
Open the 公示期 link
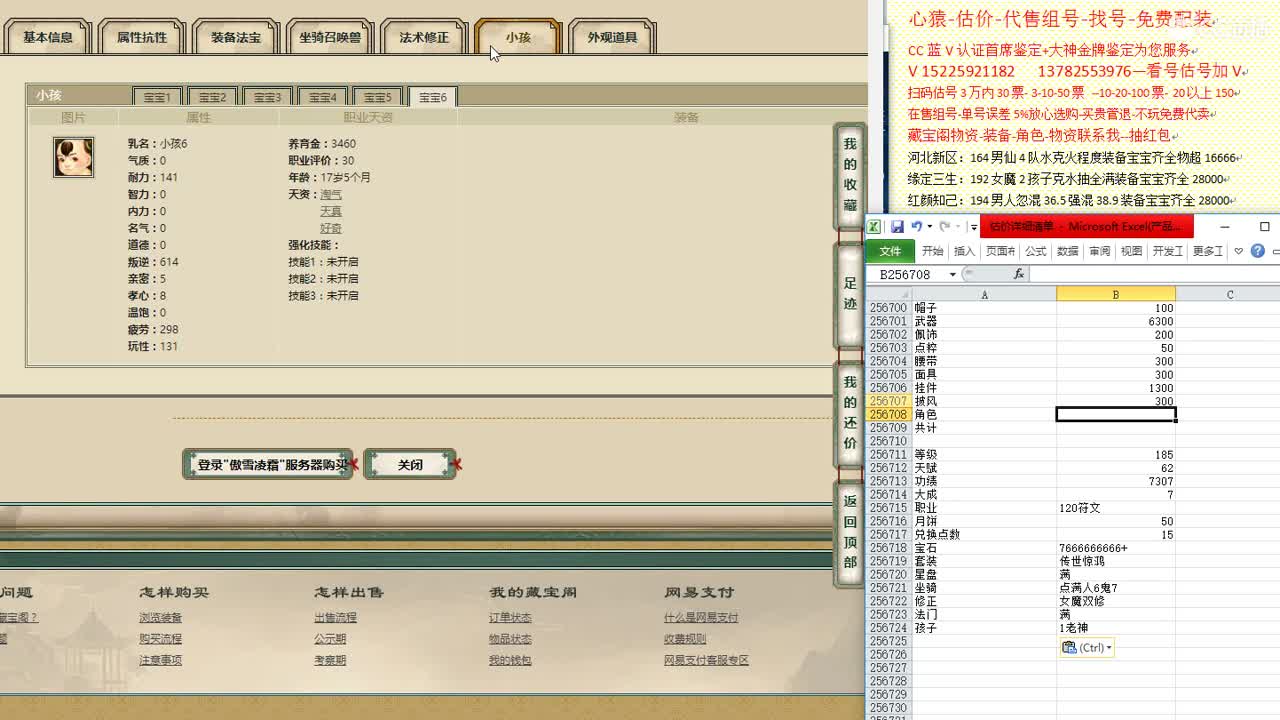(x=330, y=639)
